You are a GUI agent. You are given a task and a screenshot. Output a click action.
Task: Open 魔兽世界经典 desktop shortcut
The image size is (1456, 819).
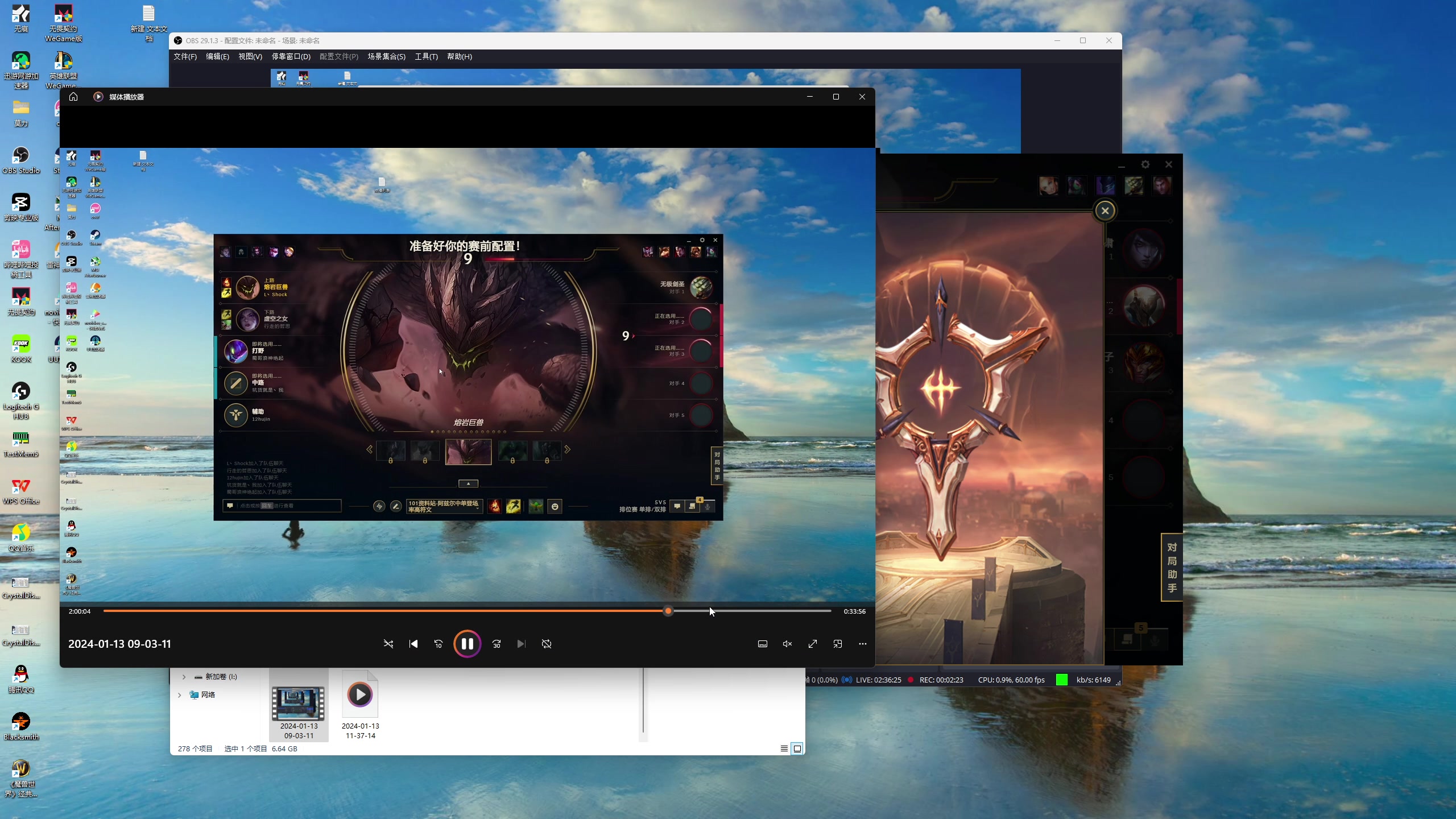21,778
